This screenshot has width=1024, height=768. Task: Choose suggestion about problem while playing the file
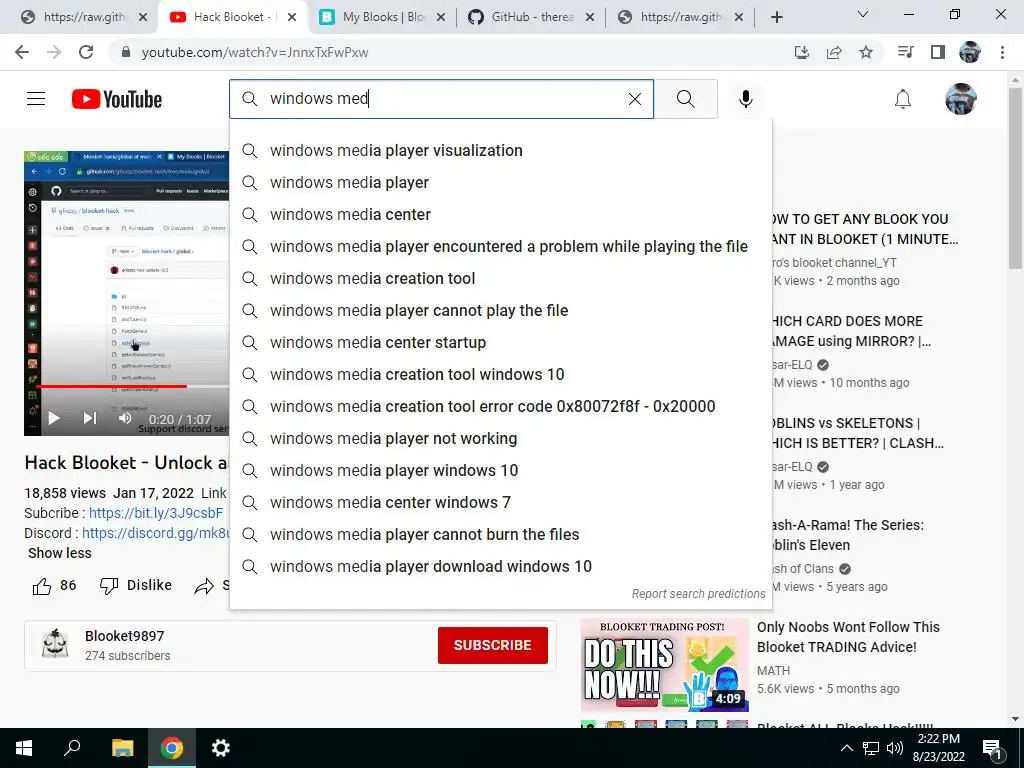(500, 247)
